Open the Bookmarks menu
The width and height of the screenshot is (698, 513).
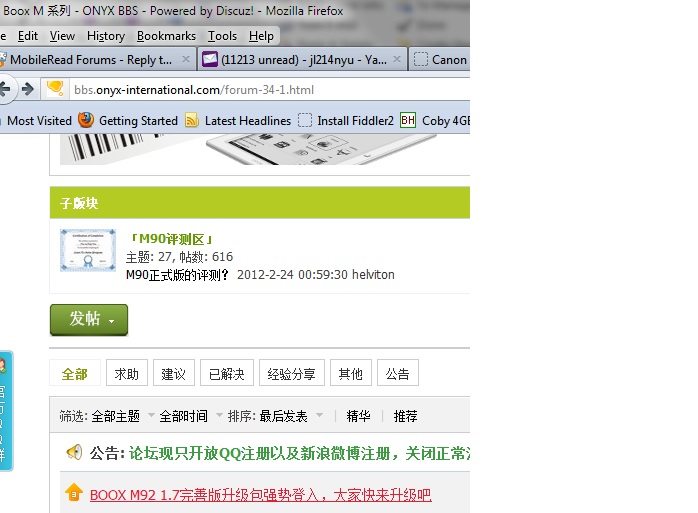(166, 36)
